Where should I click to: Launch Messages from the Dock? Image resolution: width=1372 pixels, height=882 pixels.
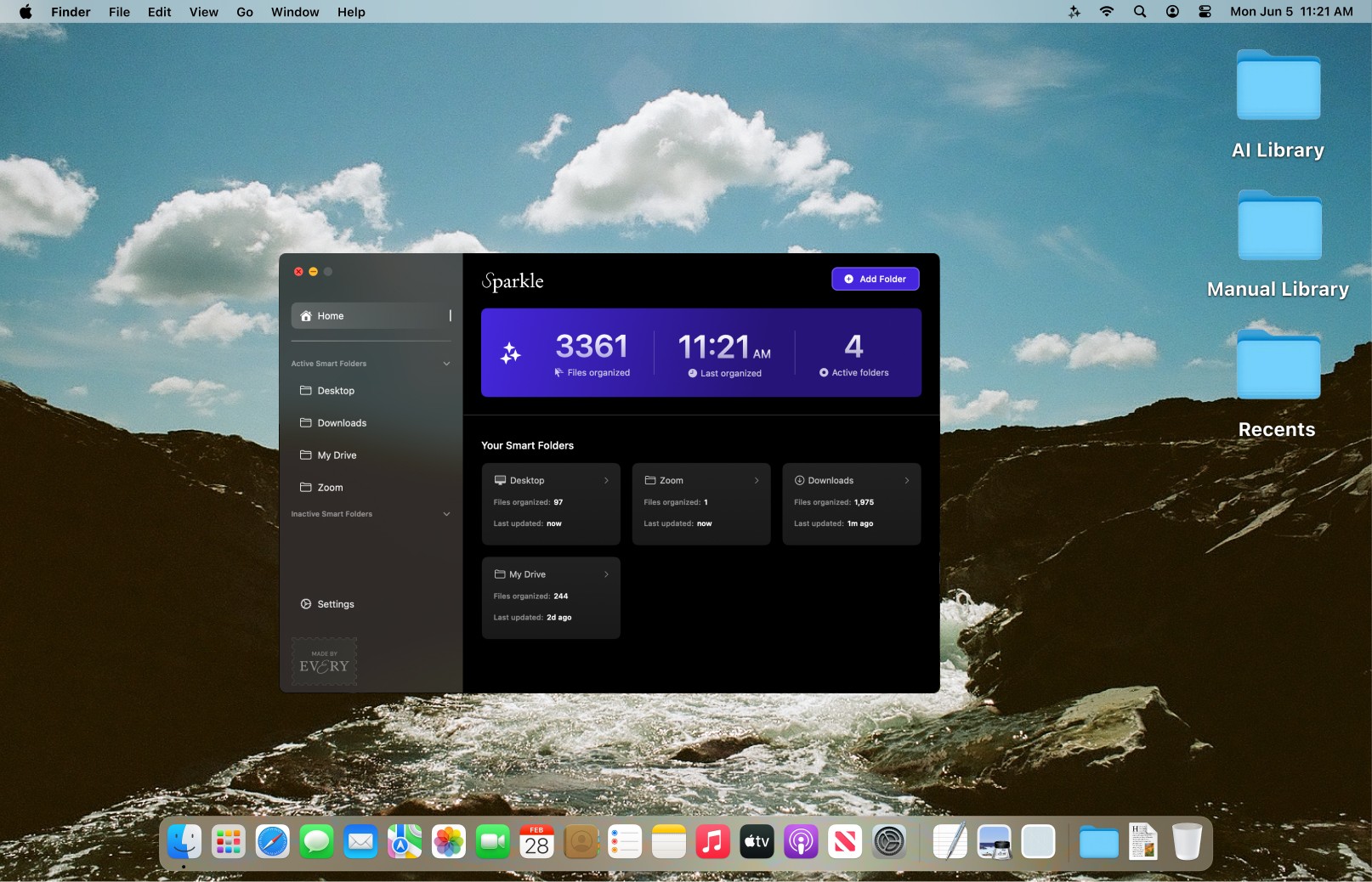[317, 842]
